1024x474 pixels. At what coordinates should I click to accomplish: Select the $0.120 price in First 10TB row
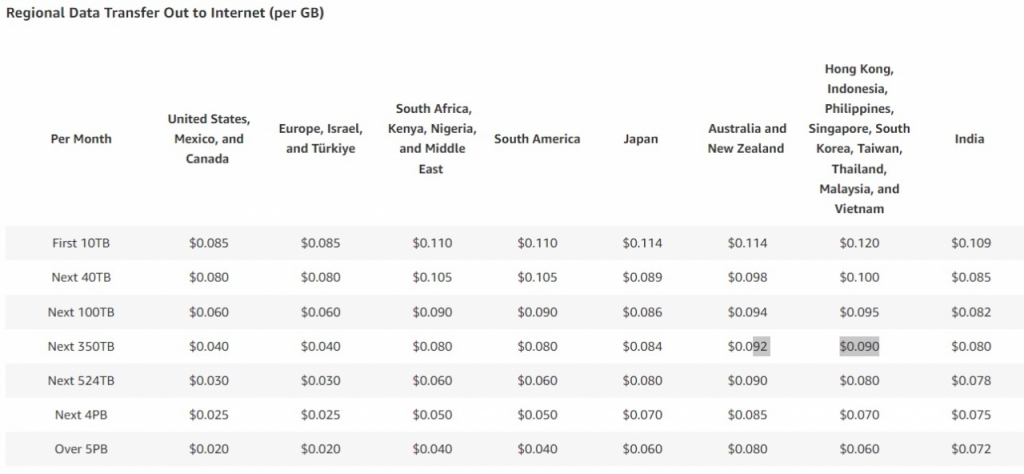click(x=859, y=243)
